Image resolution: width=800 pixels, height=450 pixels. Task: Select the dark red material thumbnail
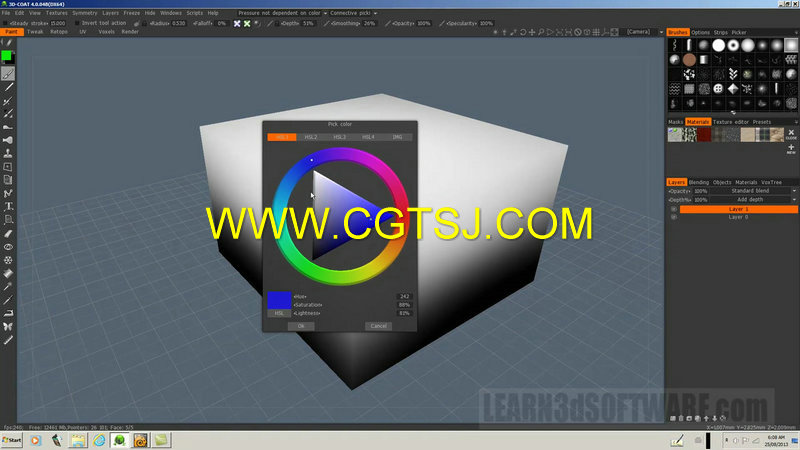pyautogui.click(x=704, y=134)
